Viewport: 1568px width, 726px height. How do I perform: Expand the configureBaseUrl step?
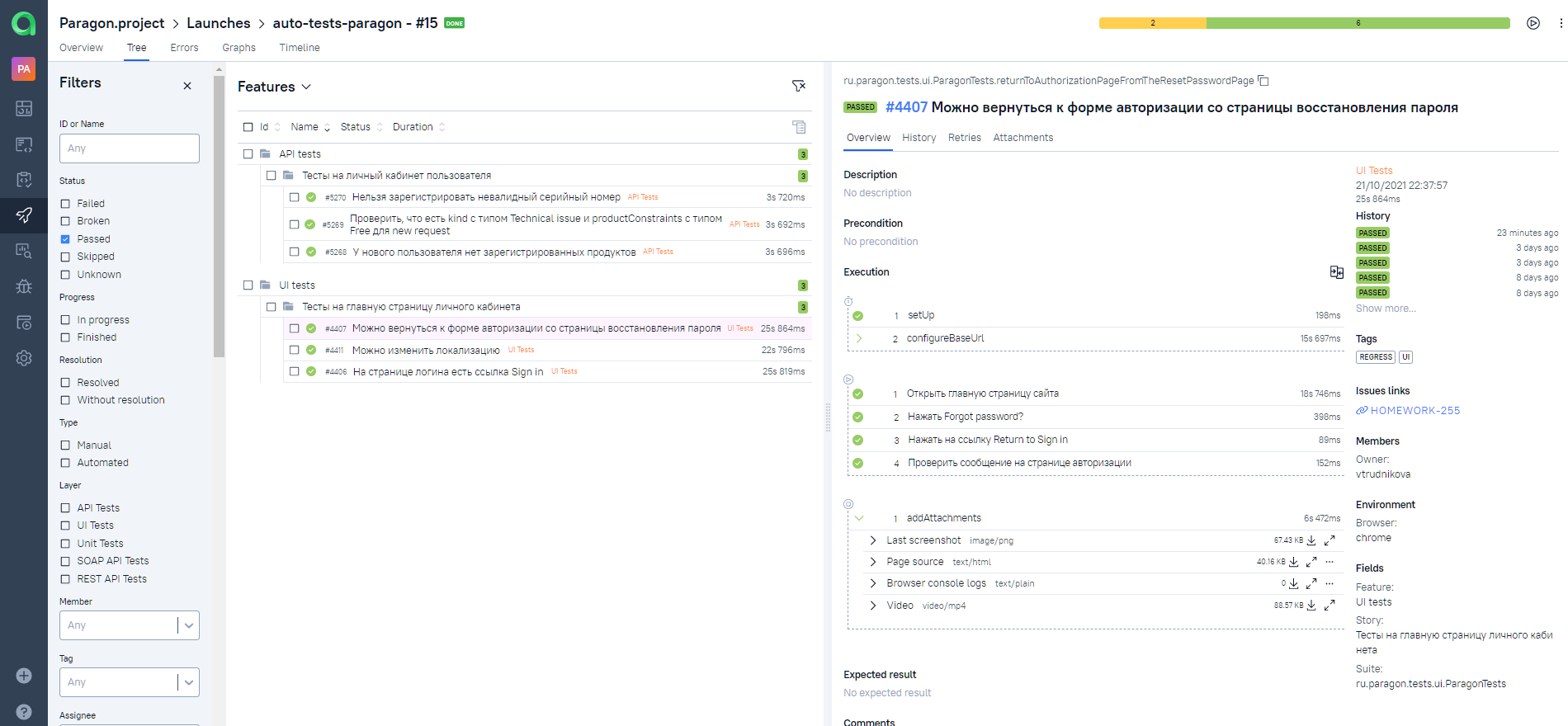[859, 338]
